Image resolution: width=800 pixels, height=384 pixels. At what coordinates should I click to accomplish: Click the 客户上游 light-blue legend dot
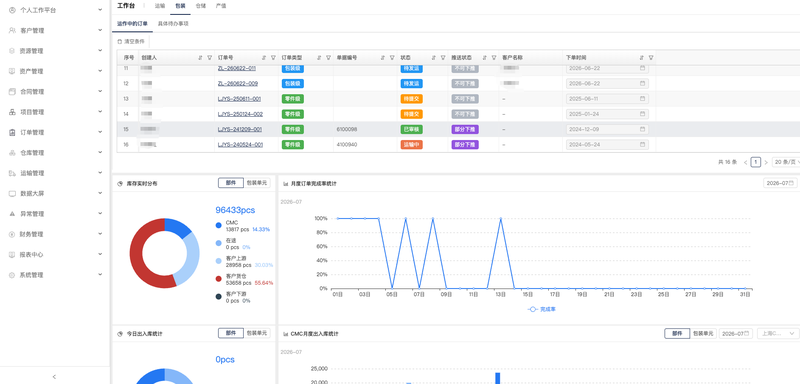(219, 261)
